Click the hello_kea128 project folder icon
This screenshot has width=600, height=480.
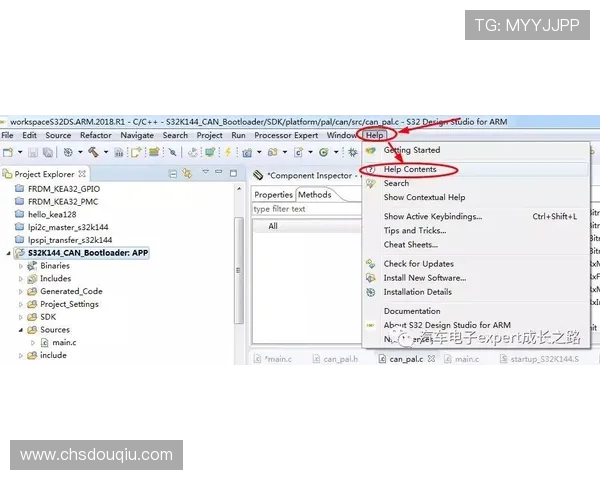click(x=19, y=214)
